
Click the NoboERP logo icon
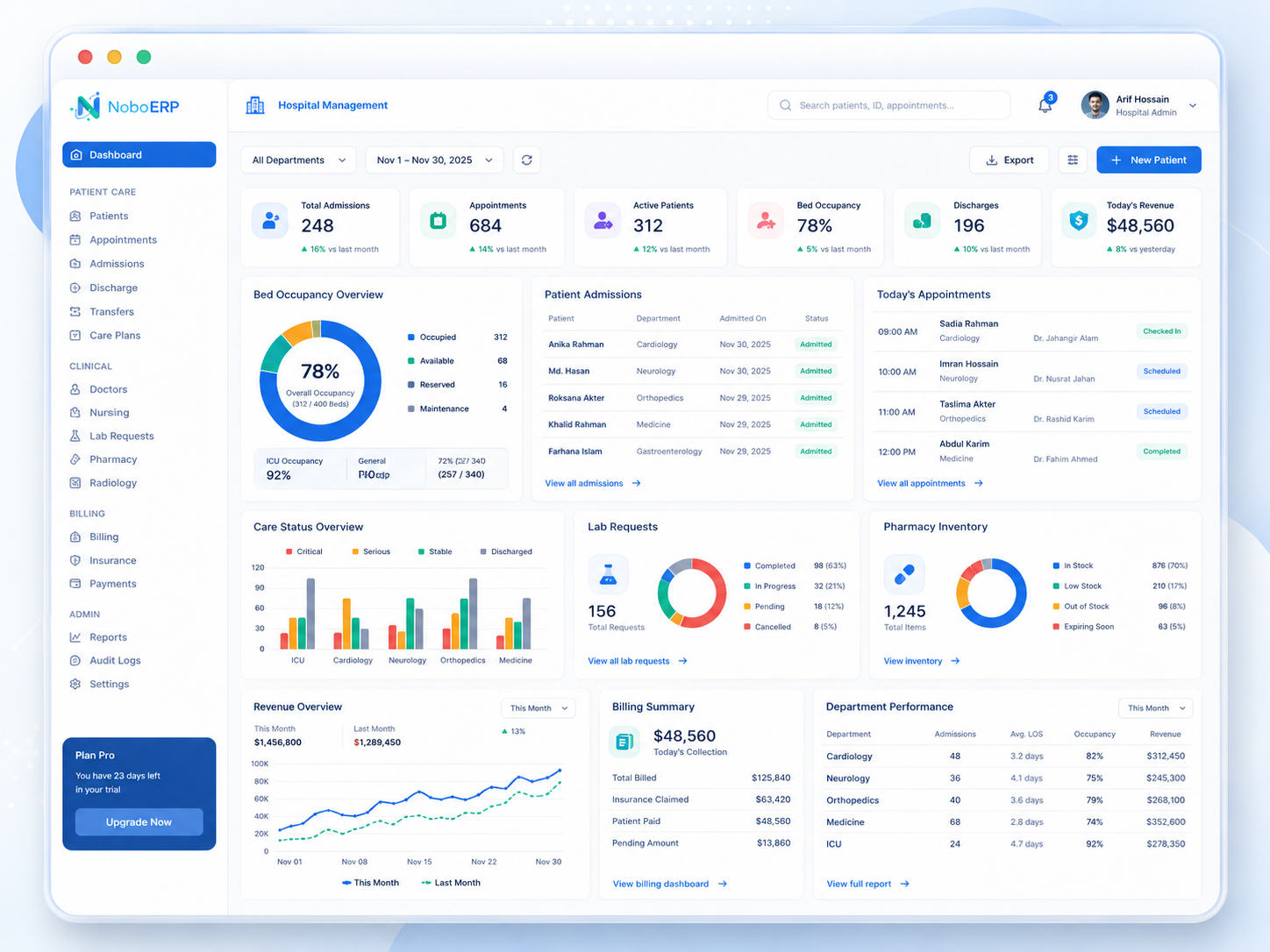click(87, 106)
